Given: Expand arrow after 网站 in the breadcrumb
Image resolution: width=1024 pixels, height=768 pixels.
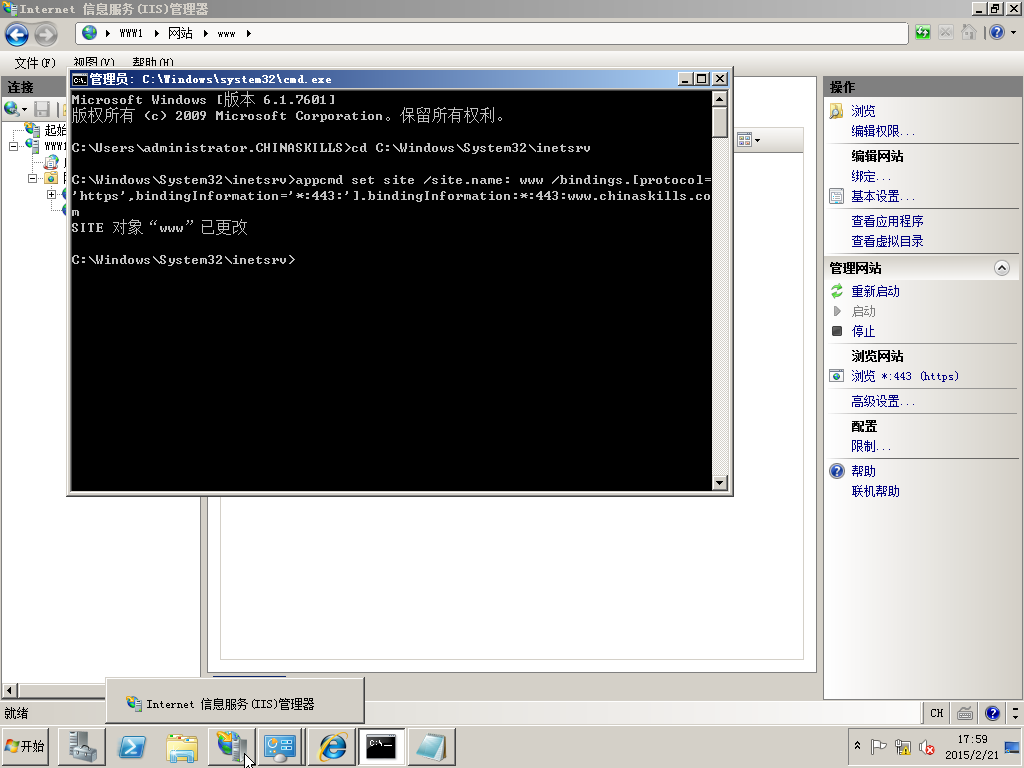Looking at the screenshot, I should pos(206,33).
